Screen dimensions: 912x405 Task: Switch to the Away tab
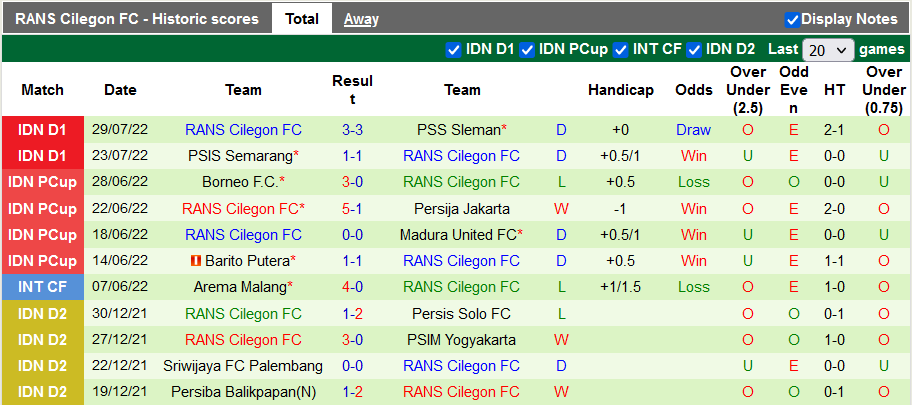[361, 19]
